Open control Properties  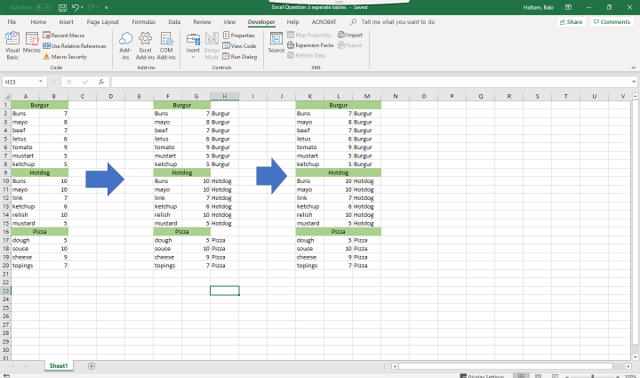pyautogui.click(x=239, y=36)
